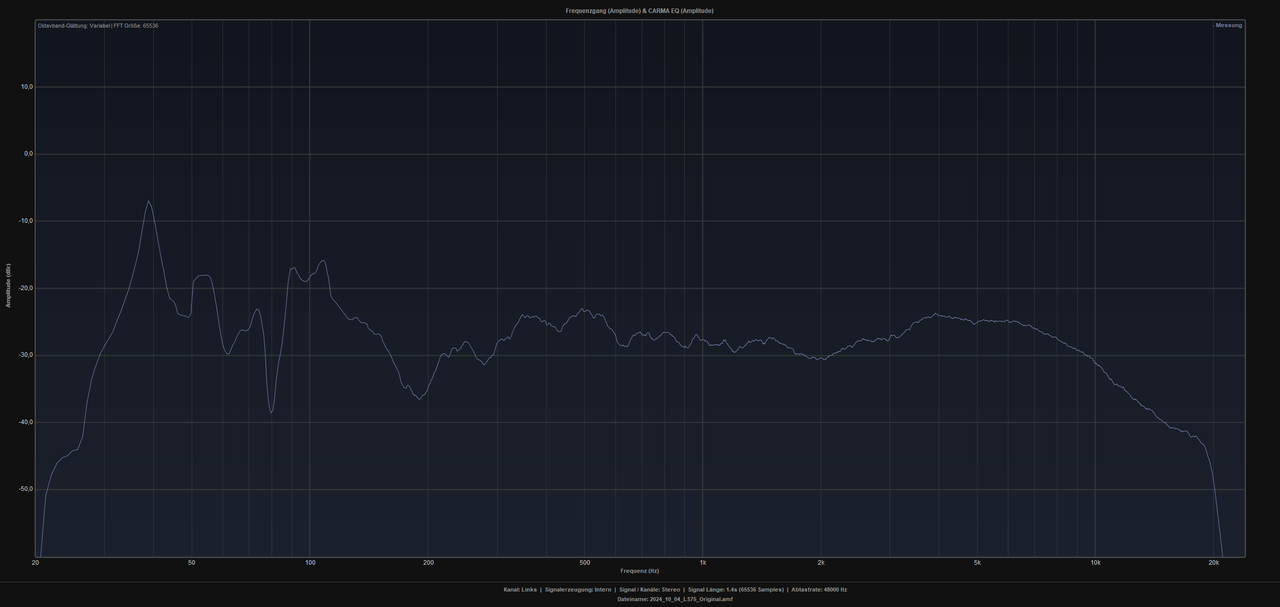Click the 10k x-axis tick label

(1096, 563)
